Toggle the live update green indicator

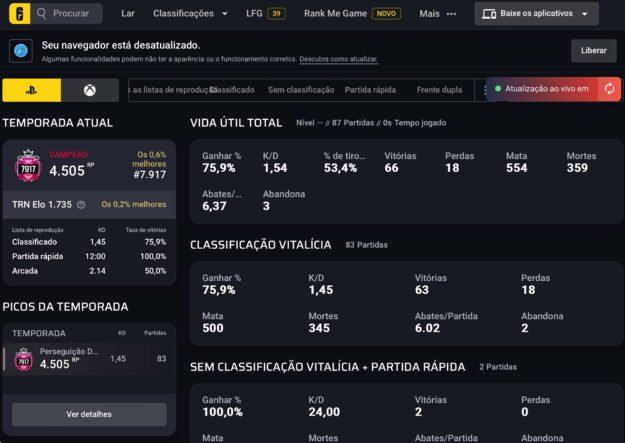498,89
